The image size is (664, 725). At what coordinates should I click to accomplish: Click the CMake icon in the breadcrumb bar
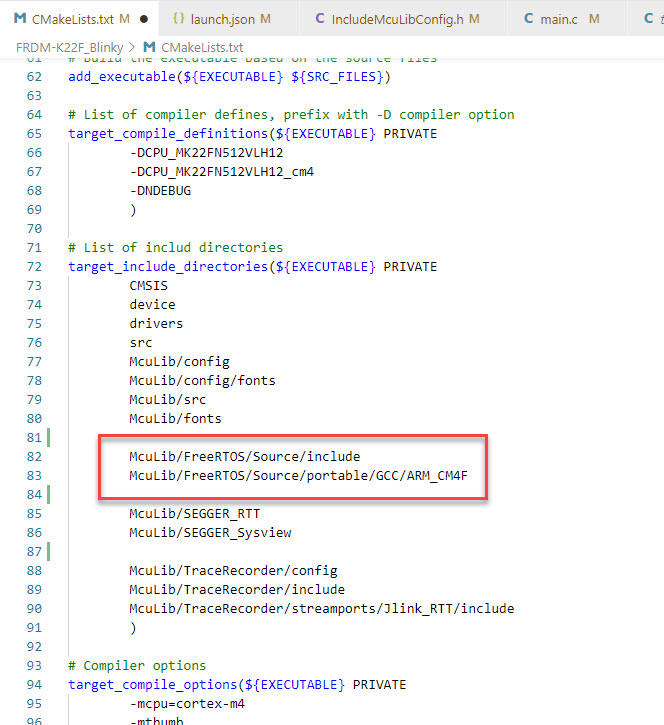point(149,47)
